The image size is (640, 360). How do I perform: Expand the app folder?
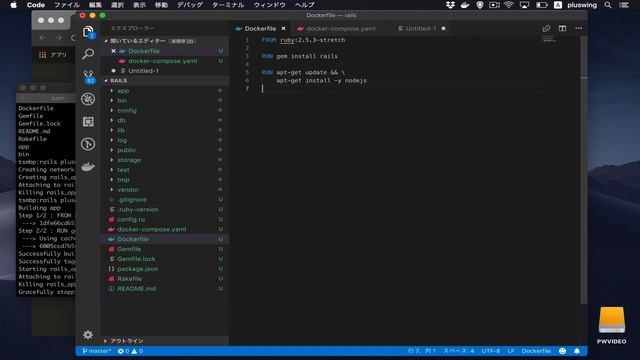pyautogui.click(x=123, y=91)
